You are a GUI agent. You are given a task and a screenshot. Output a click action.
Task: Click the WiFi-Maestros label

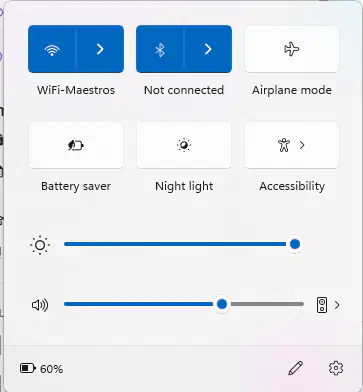coord(76,90)
